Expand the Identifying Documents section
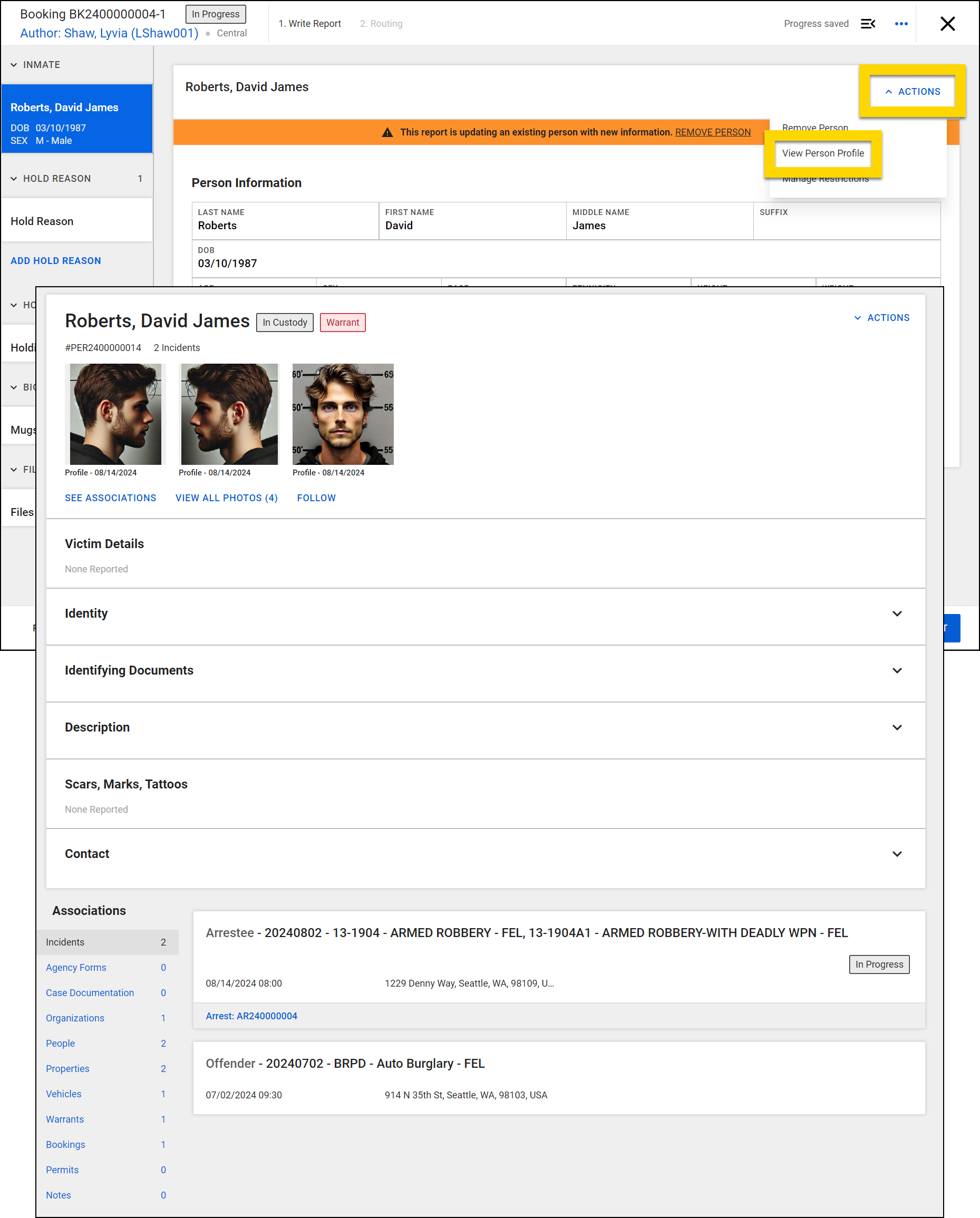Image resolution: width=980 pixels, height=1218 pixels. coord(897,670)
